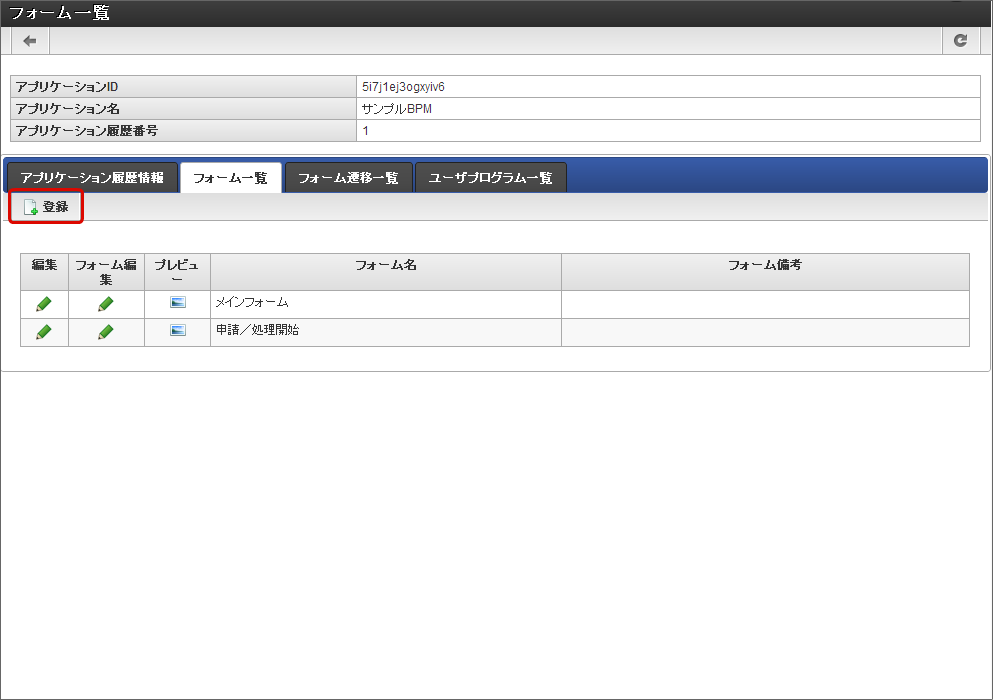Viewport: 993px width, 700px height.
Task: Preview the 申請／処理開始 form
Action: 178,331
